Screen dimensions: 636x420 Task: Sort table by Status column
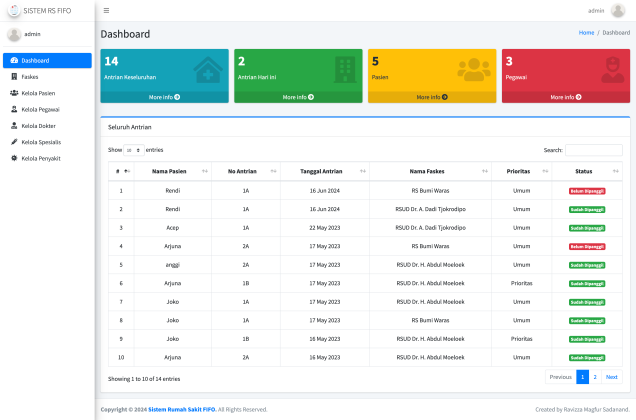point(587,171)
